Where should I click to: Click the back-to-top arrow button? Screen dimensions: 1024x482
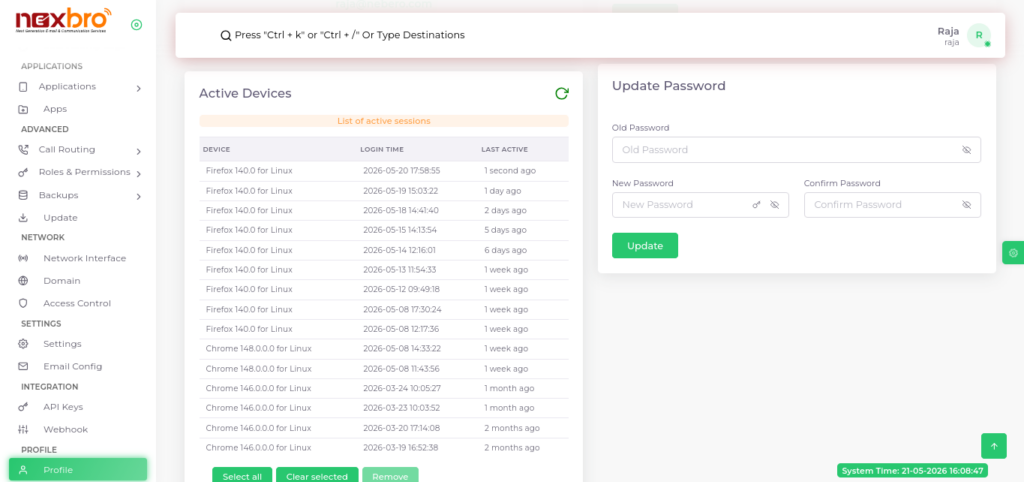[x=994, y=446]
